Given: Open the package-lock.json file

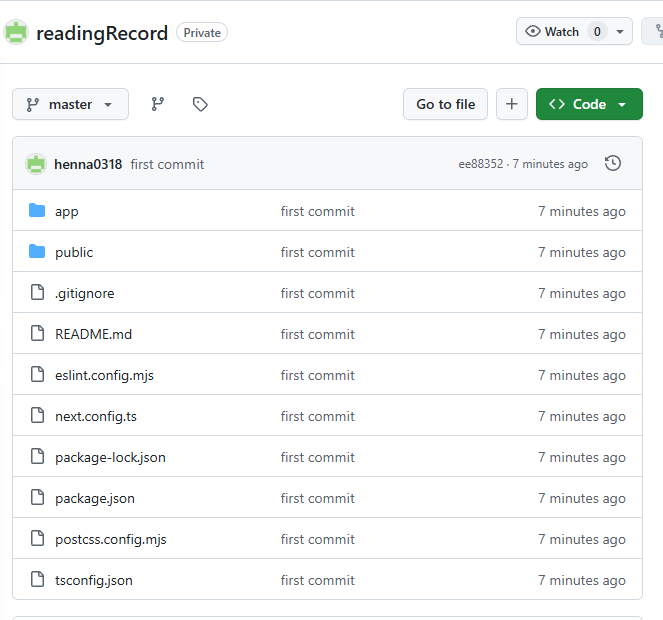Looking at the screenshot, I should pos(110,458).
